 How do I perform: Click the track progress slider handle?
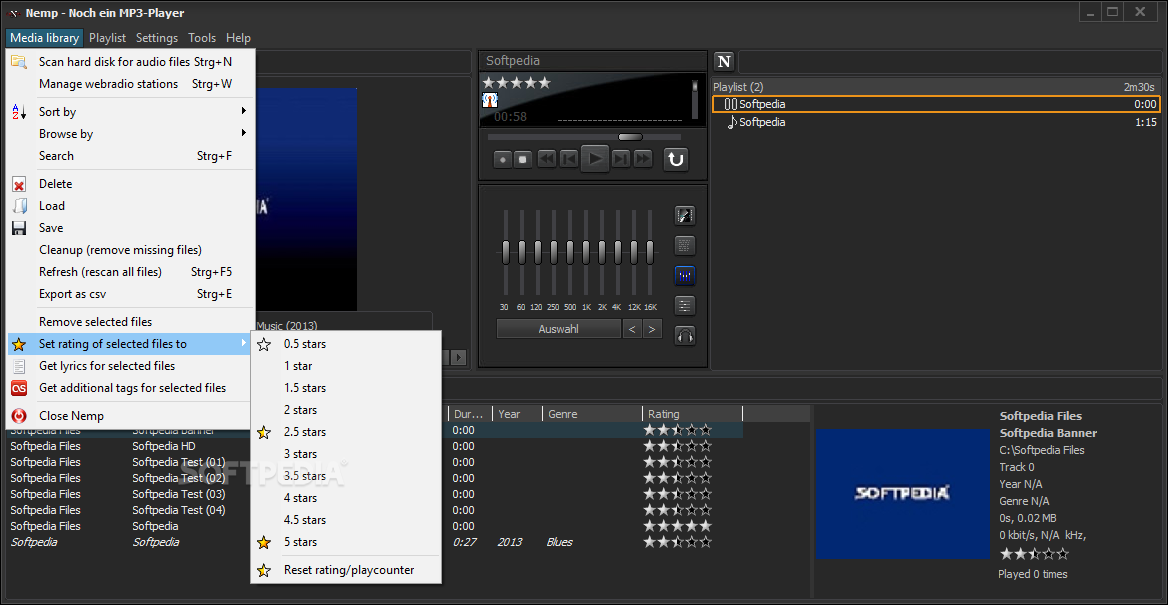(x=630, y=137)
